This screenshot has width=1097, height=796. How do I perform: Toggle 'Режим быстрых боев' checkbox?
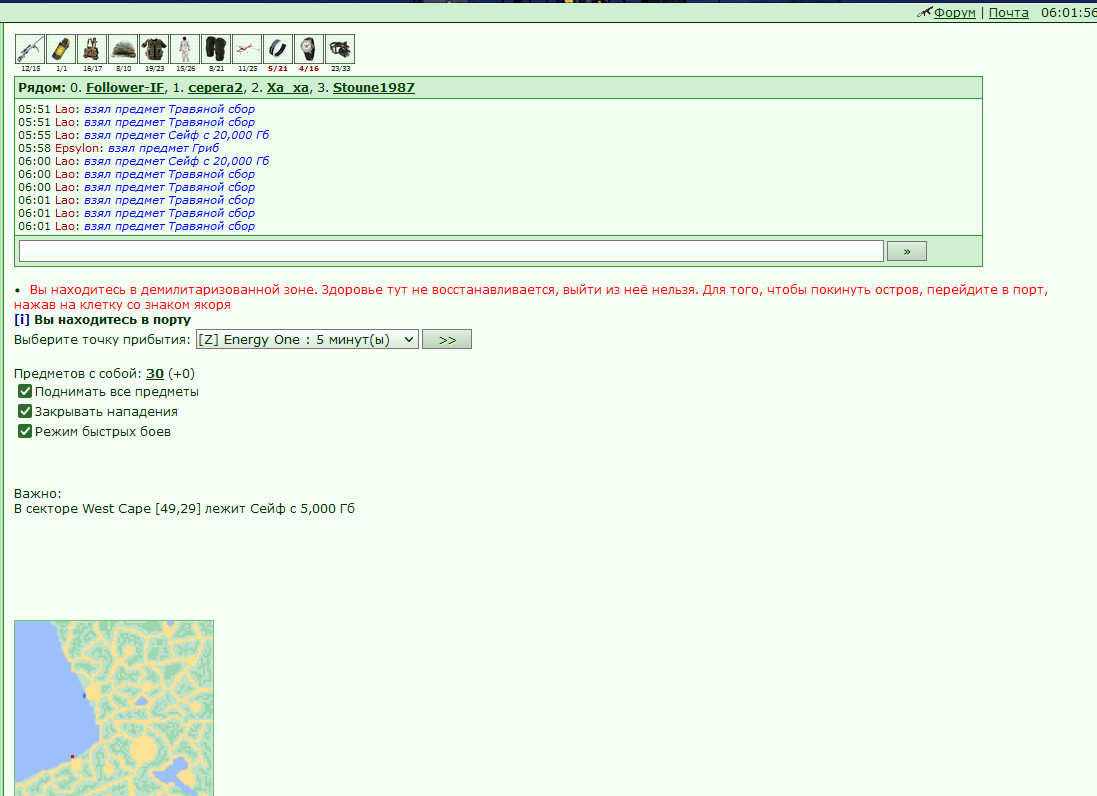[25, 431]
